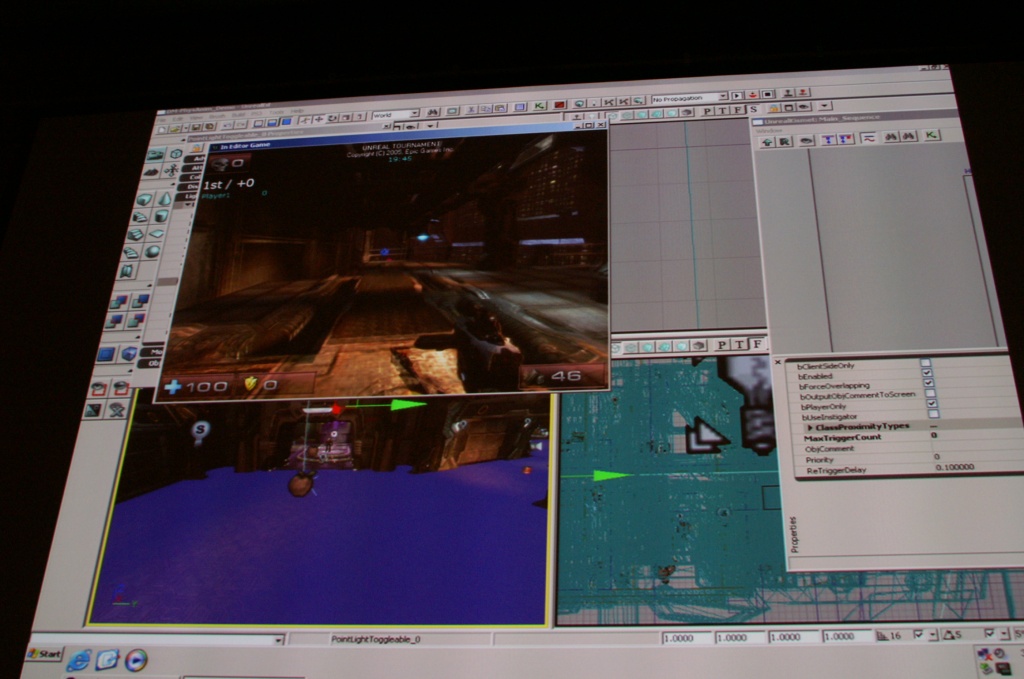Click the linear staircase brush icon

[x=136, y=234]
